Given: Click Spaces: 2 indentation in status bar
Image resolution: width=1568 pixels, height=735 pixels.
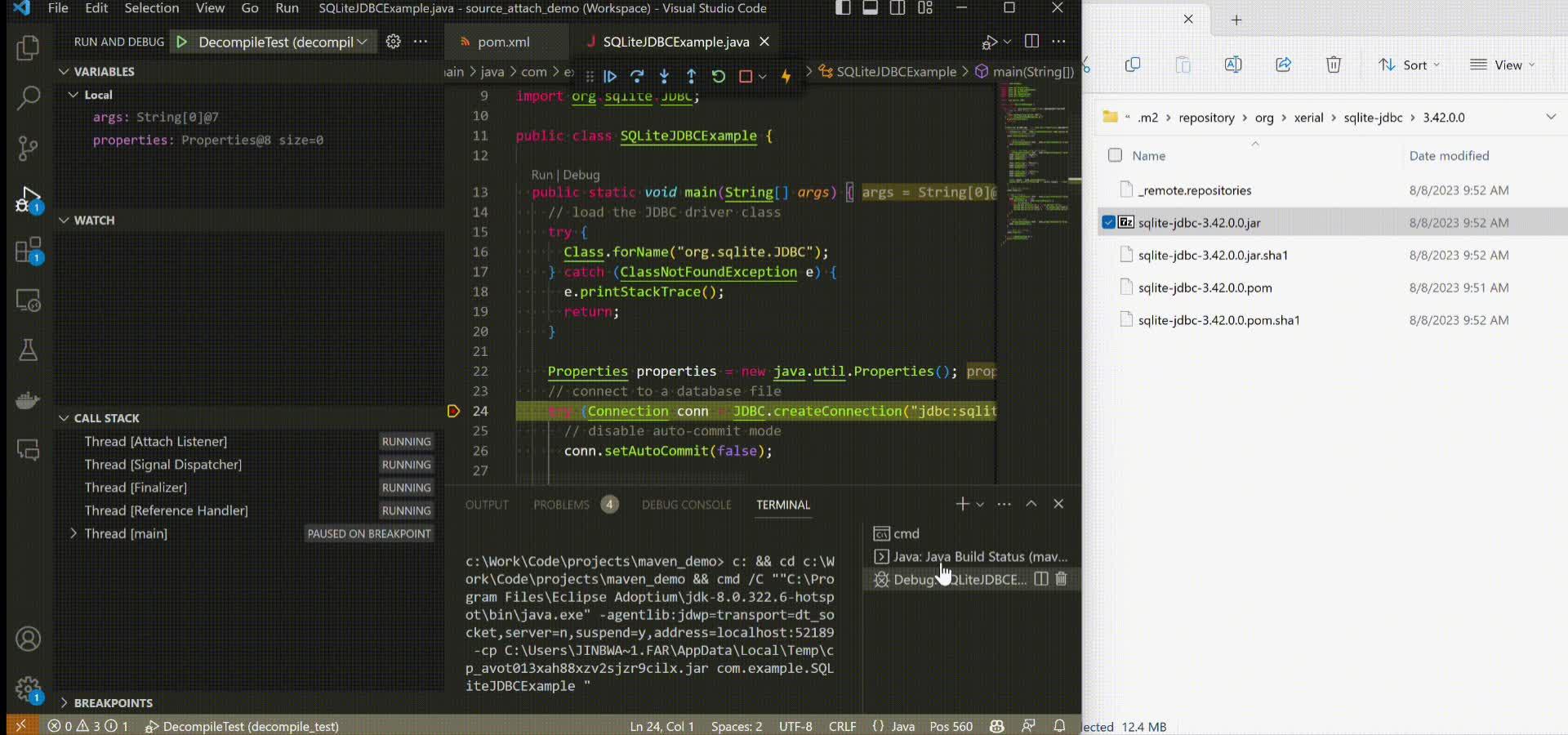Looking at the screenshot, I should tap(736, 726).
